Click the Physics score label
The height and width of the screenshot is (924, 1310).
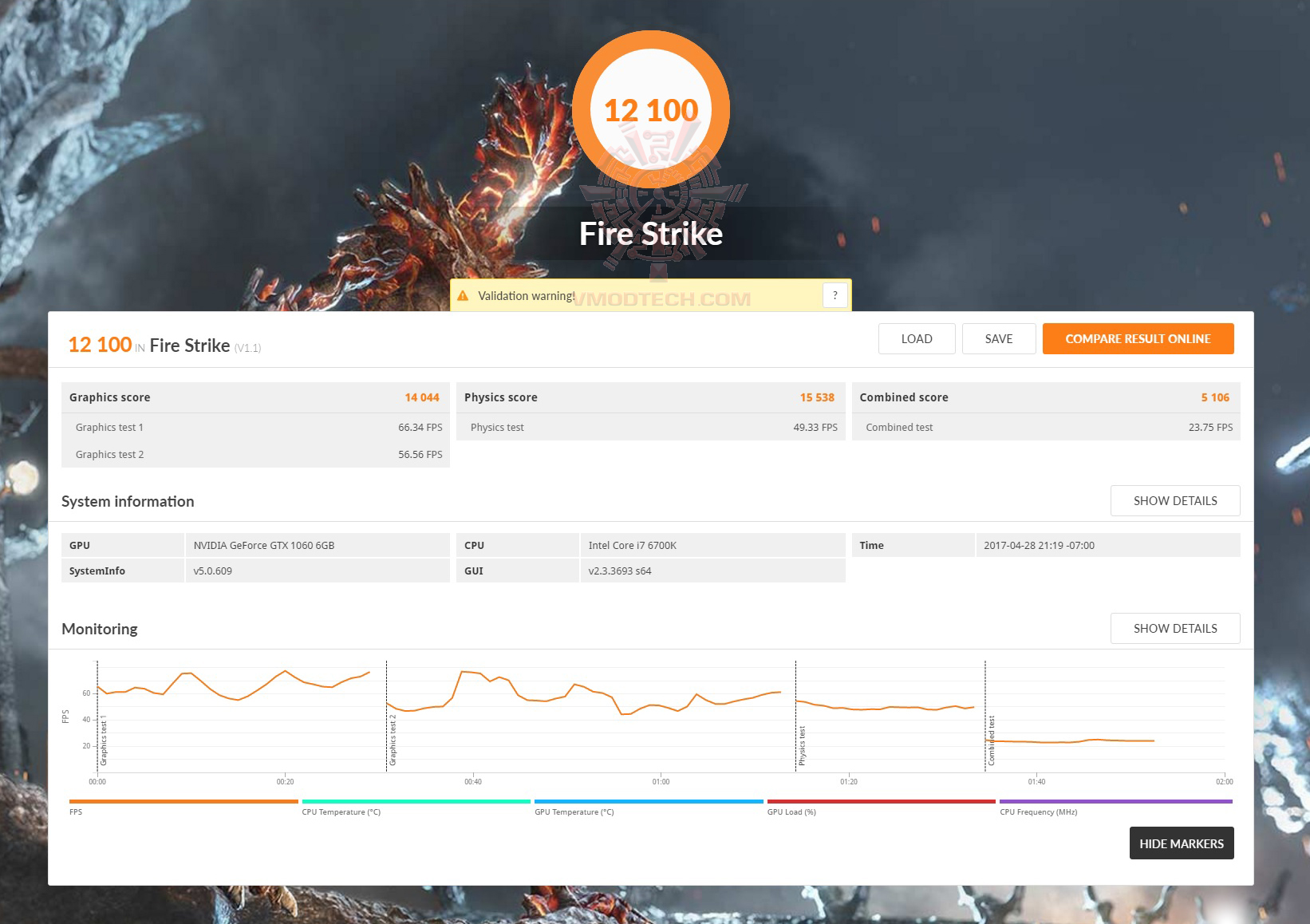pyautogui.click(x=501, y=397)
